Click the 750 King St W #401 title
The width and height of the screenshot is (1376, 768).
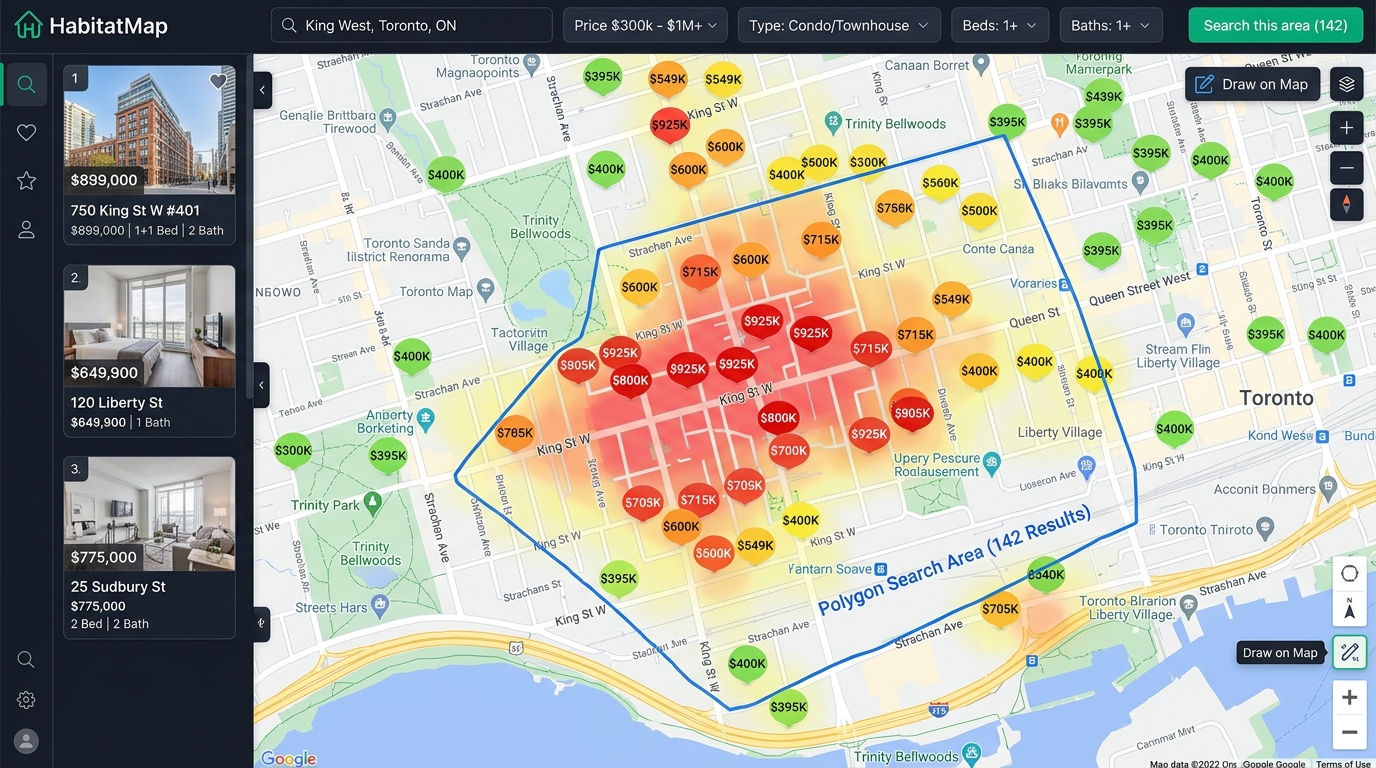(135, 210)
